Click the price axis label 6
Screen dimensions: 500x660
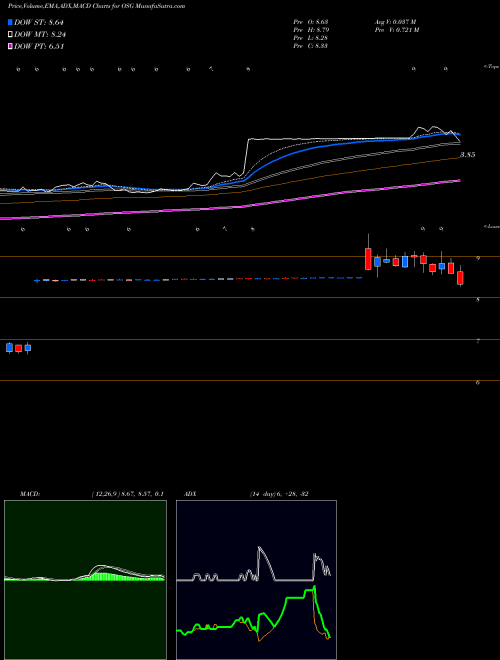click(x=478, y=382)
